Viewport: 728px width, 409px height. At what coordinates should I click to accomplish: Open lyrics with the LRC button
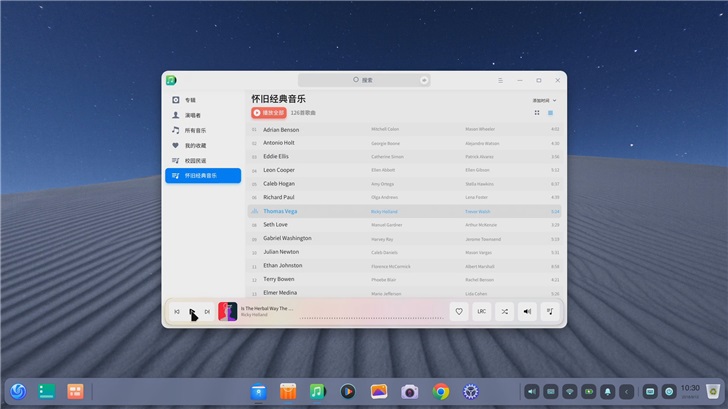[x=481, y=312]
